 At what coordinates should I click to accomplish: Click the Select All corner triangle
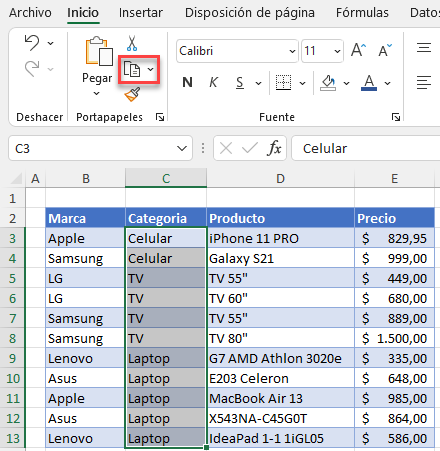(x=17, y=179)
